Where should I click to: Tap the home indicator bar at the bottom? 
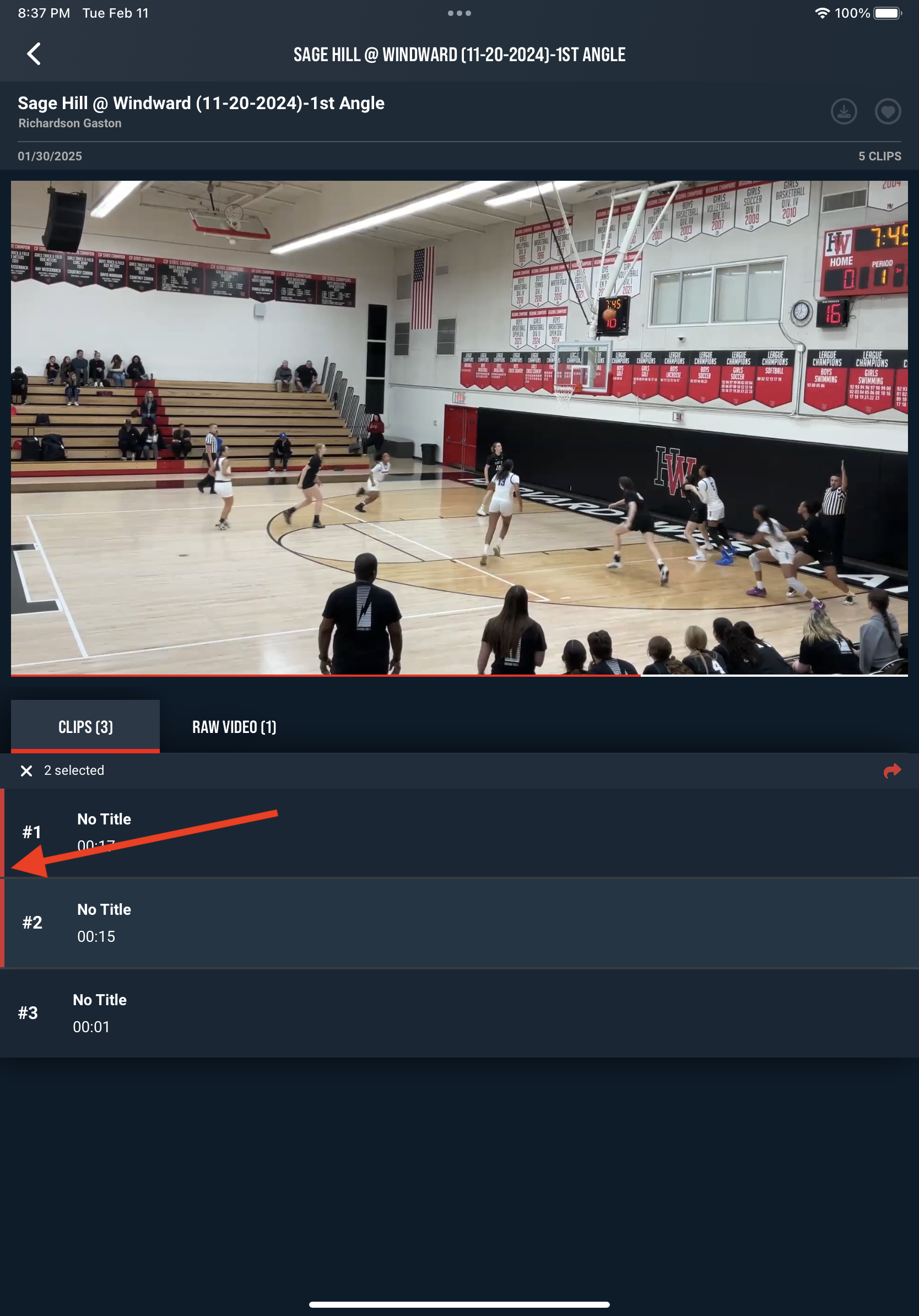pyautogui.click(x=459, y=1304)
